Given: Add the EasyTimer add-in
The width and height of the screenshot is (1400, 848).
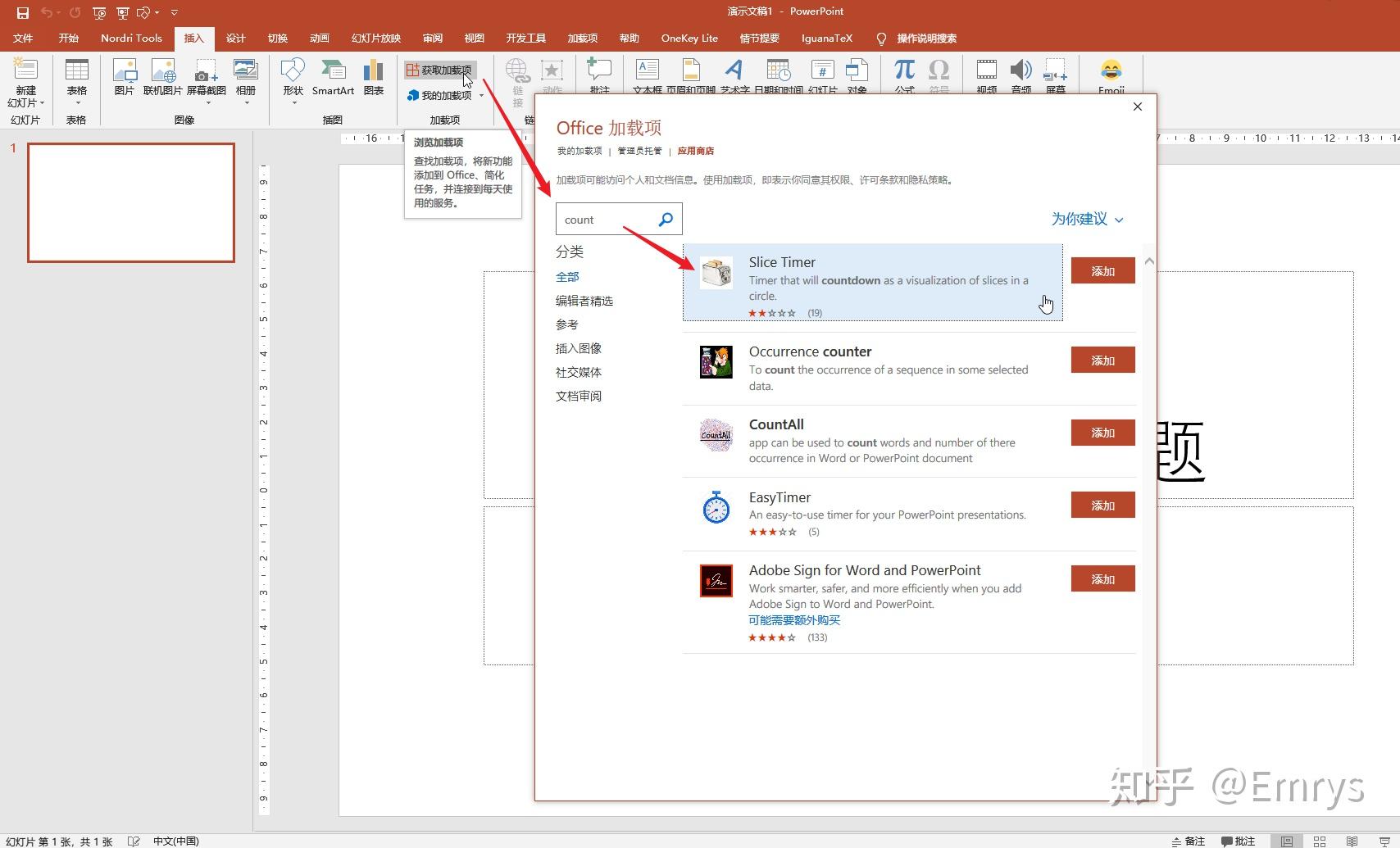Looking at the screenshot, I should (x=1102, y=505).
